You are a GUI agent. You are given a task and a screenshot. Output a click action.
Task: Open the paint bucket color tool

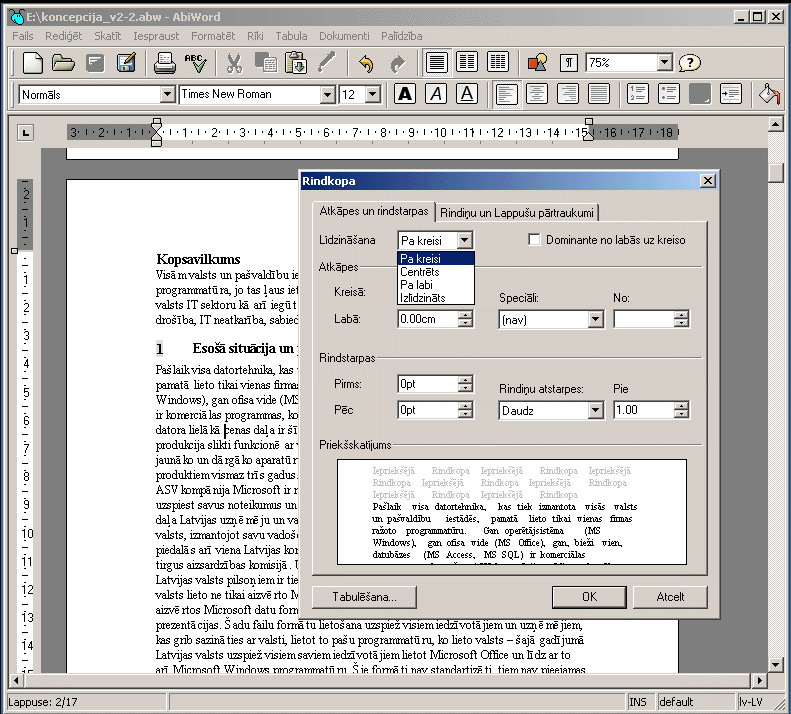point(767,94)
